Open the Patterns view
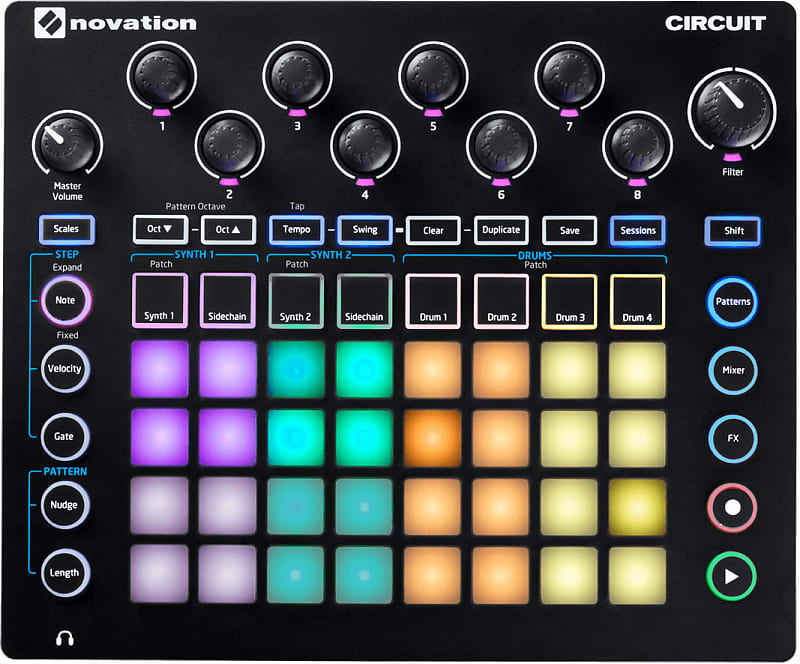 732,302
